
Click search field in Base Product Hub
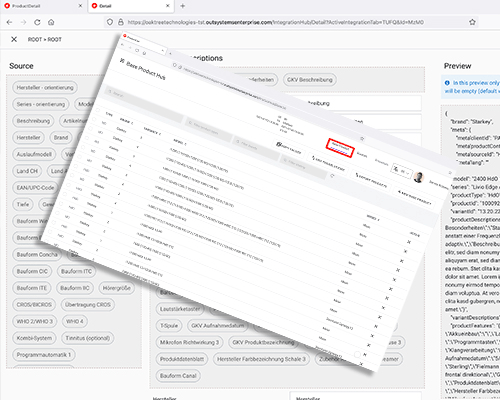click(144, 103)
